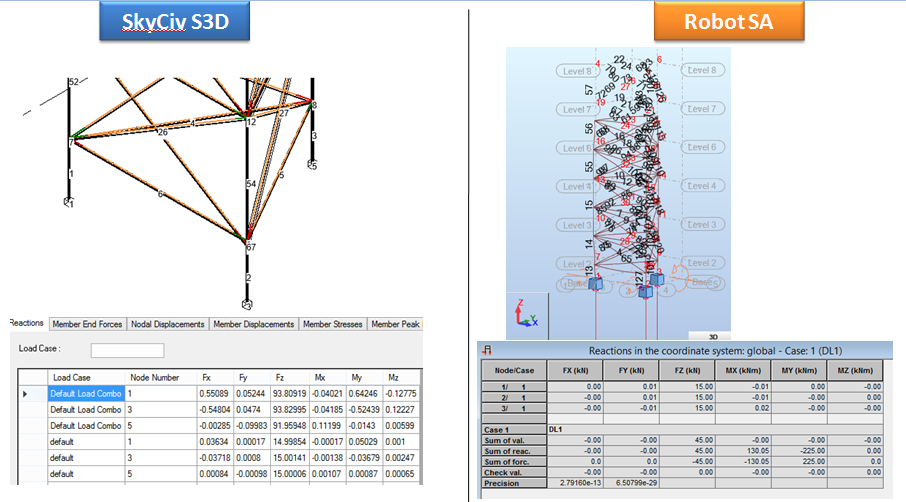Image resolution: width=906 pixels, height=502 pixels.
Task: Click the Reactions table icon in Robot title bar
Action: [x=487, y=350]
